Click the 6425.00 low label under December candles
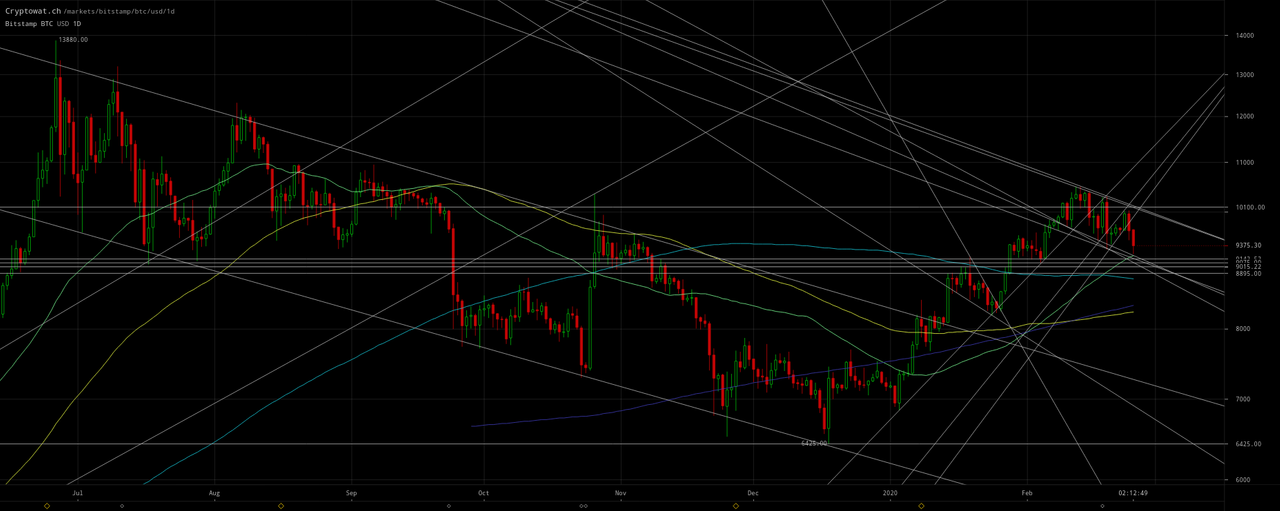This screenshot has width=1280, height=511. (814, 442)
